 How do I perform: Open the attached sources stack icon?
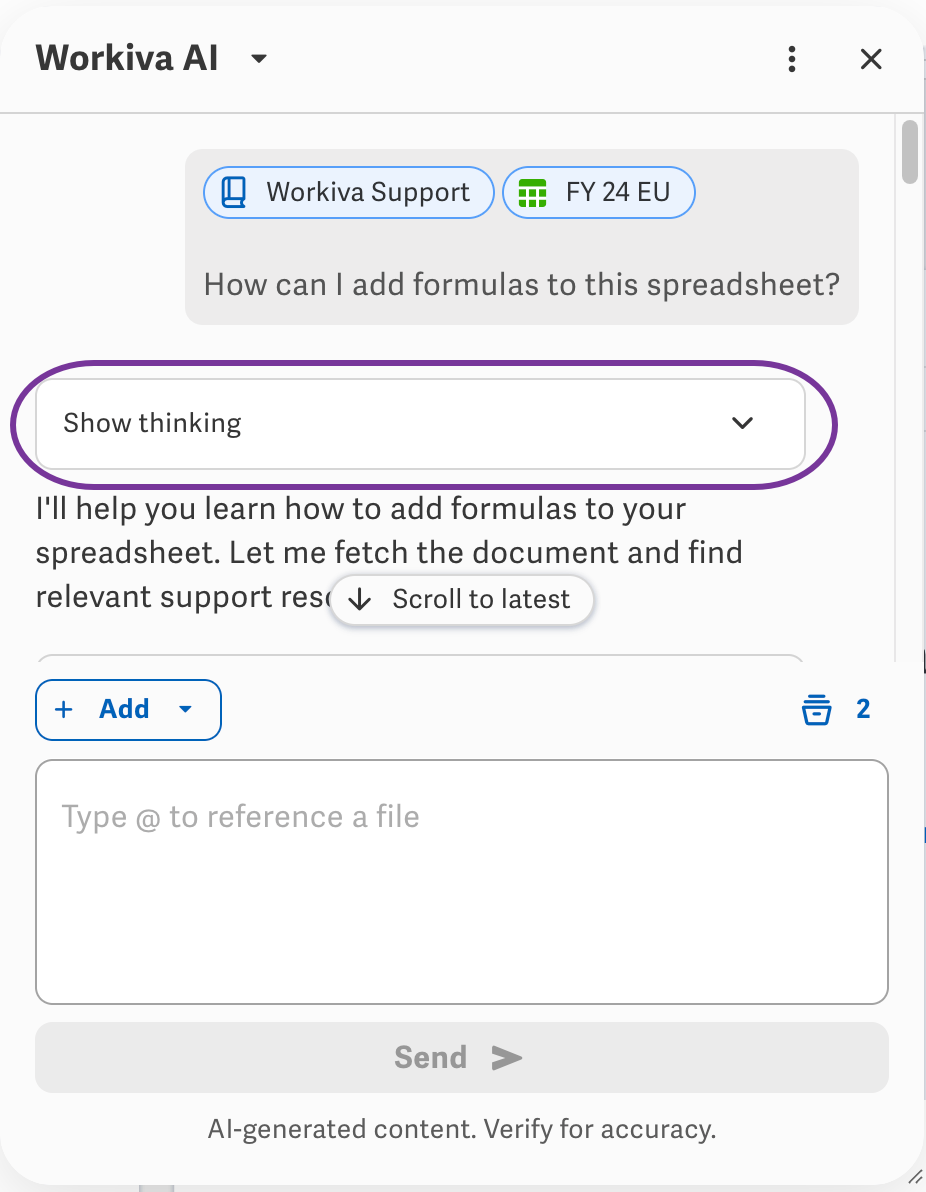pyautogui.click(x=816, y=709)
